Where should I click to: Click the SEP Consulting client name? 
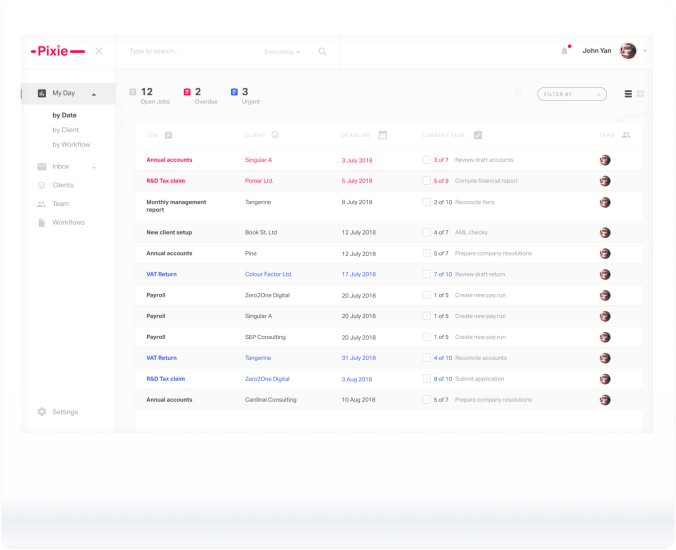tap(266, 337)
